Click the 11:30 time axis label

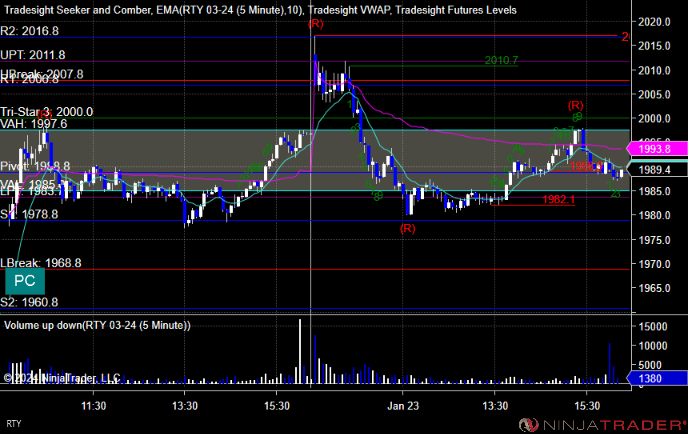click(x=93, y=406)
